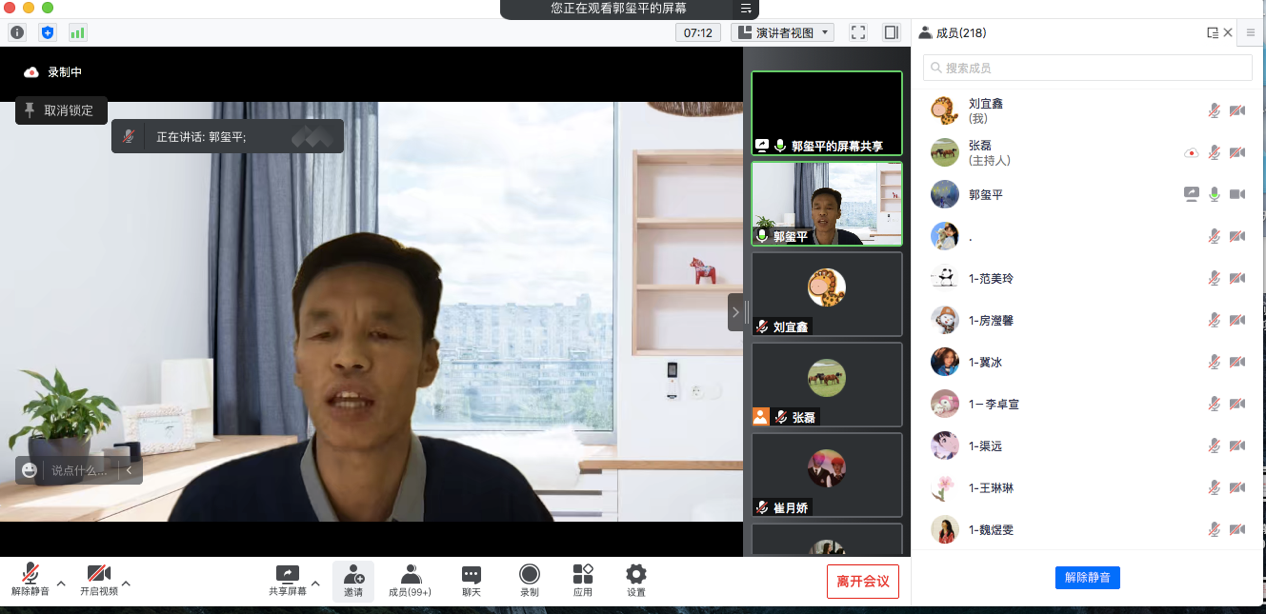Click 取消锁定 unpin button

(61, 111)
